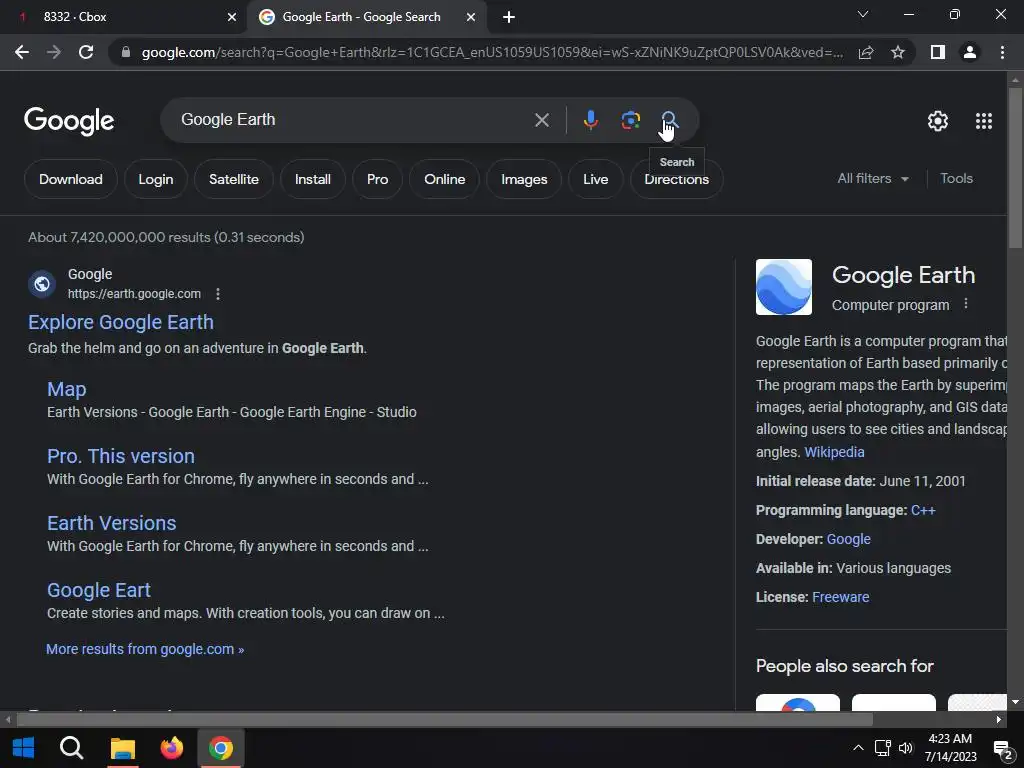The width and height of the screenshot is (1024, 768).
Task: Close the Google Earth search tab
Action: (471, 17)
